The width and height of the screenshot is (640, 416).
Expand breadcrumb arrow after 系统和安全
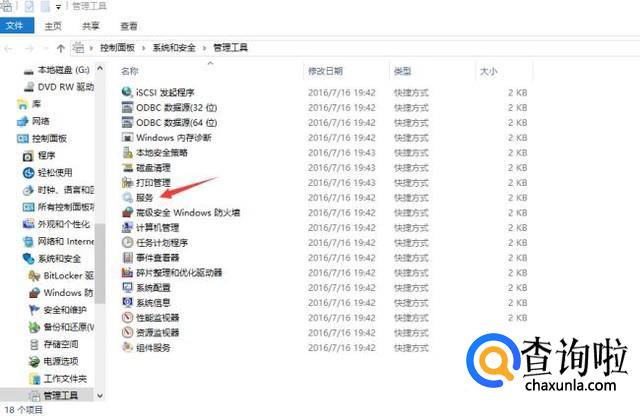204,48
